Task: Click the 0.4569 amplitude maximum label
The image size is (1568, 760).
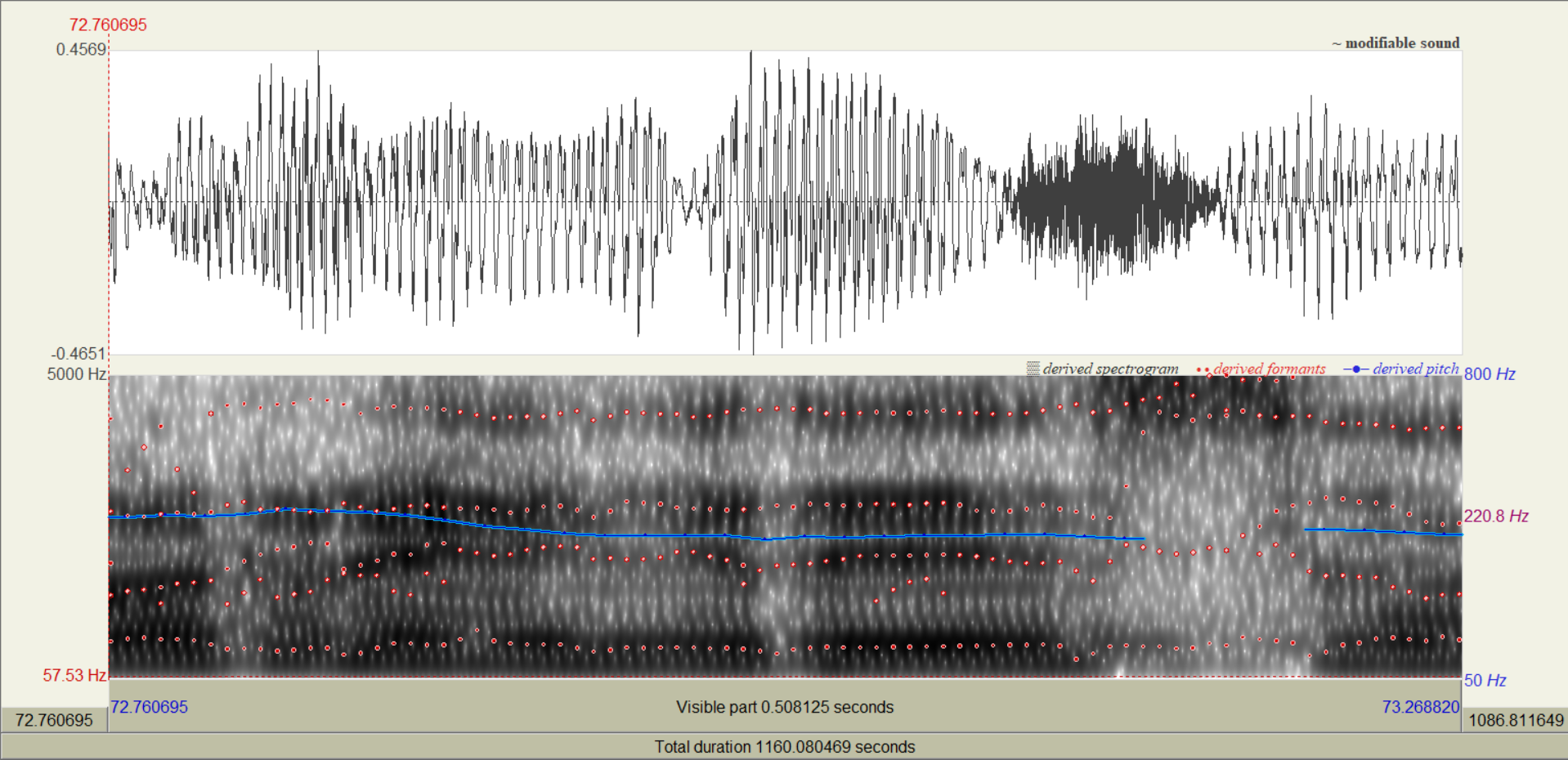Action: (x=81, y=50)
